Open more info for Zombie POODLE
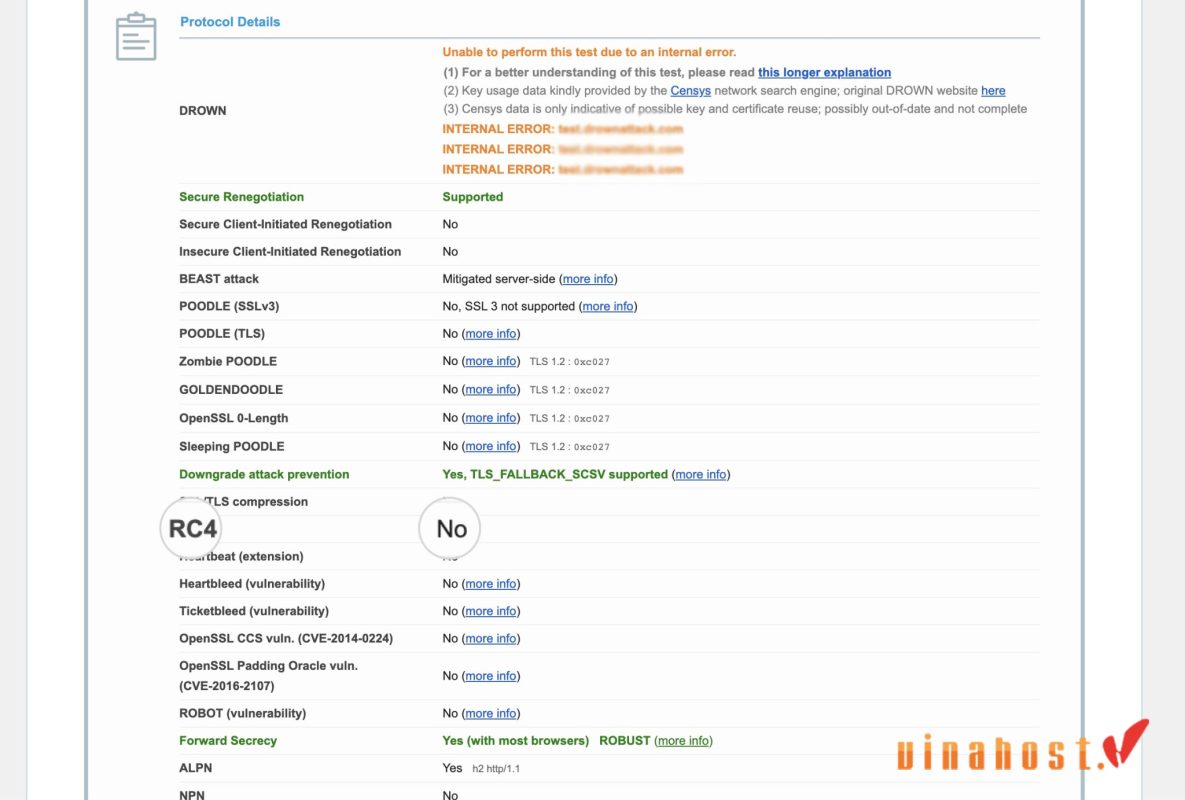This screenshot has width=1185, height=800. click(491, 361)
